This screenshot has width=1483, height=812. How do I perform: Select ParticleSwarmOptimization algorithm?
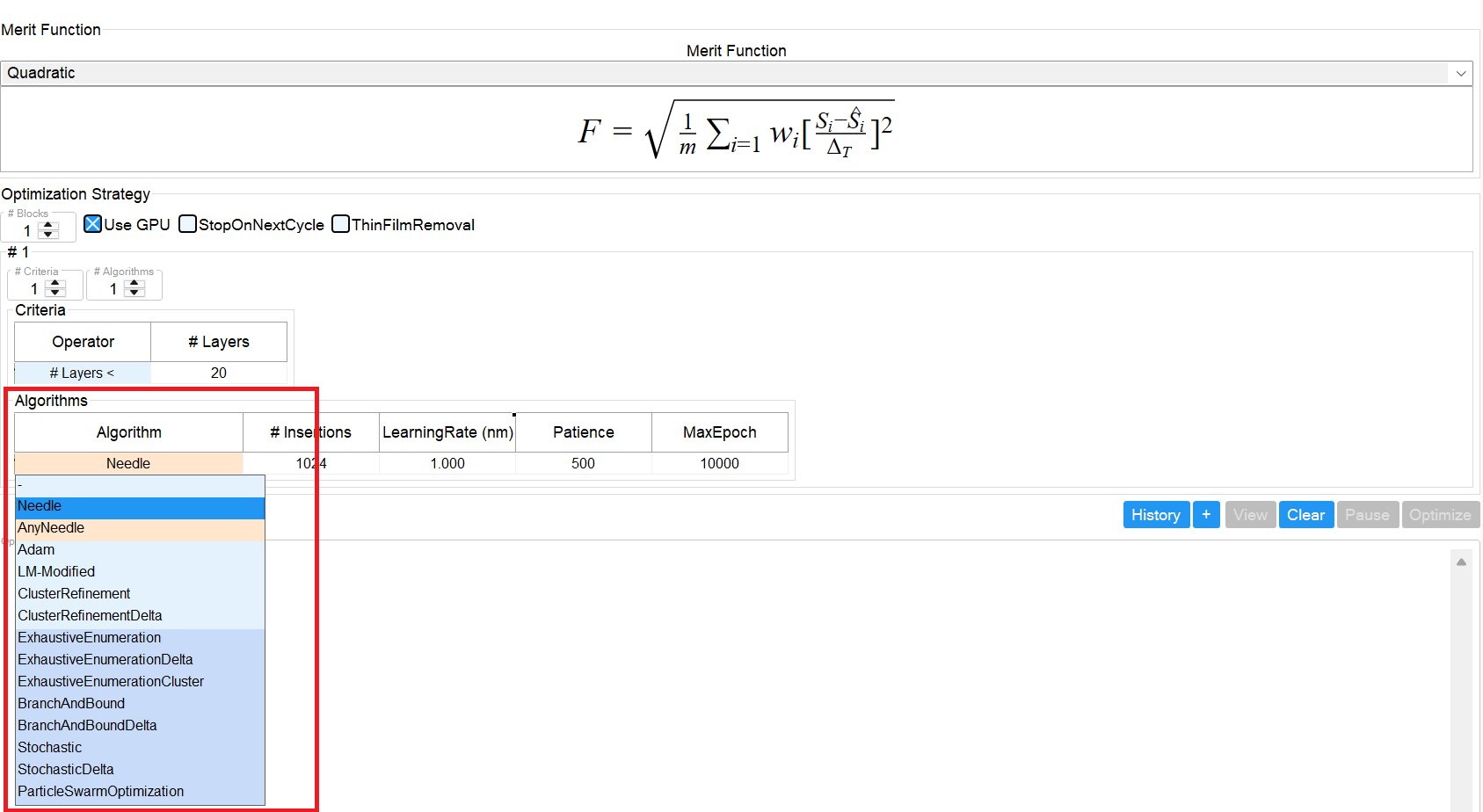pos(100,791)
